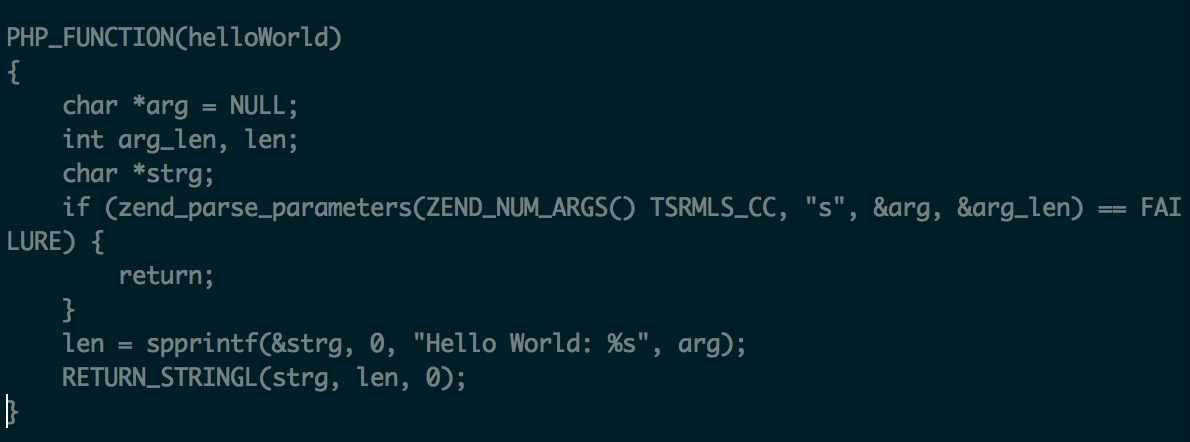
Task: Click the char *strg declaration line
Action: tap(139, 175)
